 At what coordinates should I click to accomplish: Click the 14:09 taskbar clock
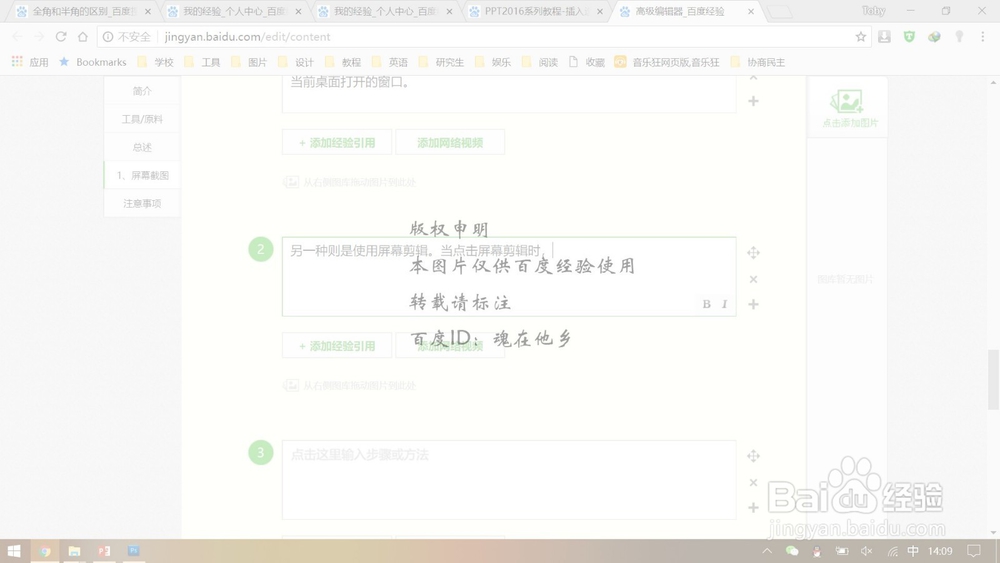pos(940,551)
